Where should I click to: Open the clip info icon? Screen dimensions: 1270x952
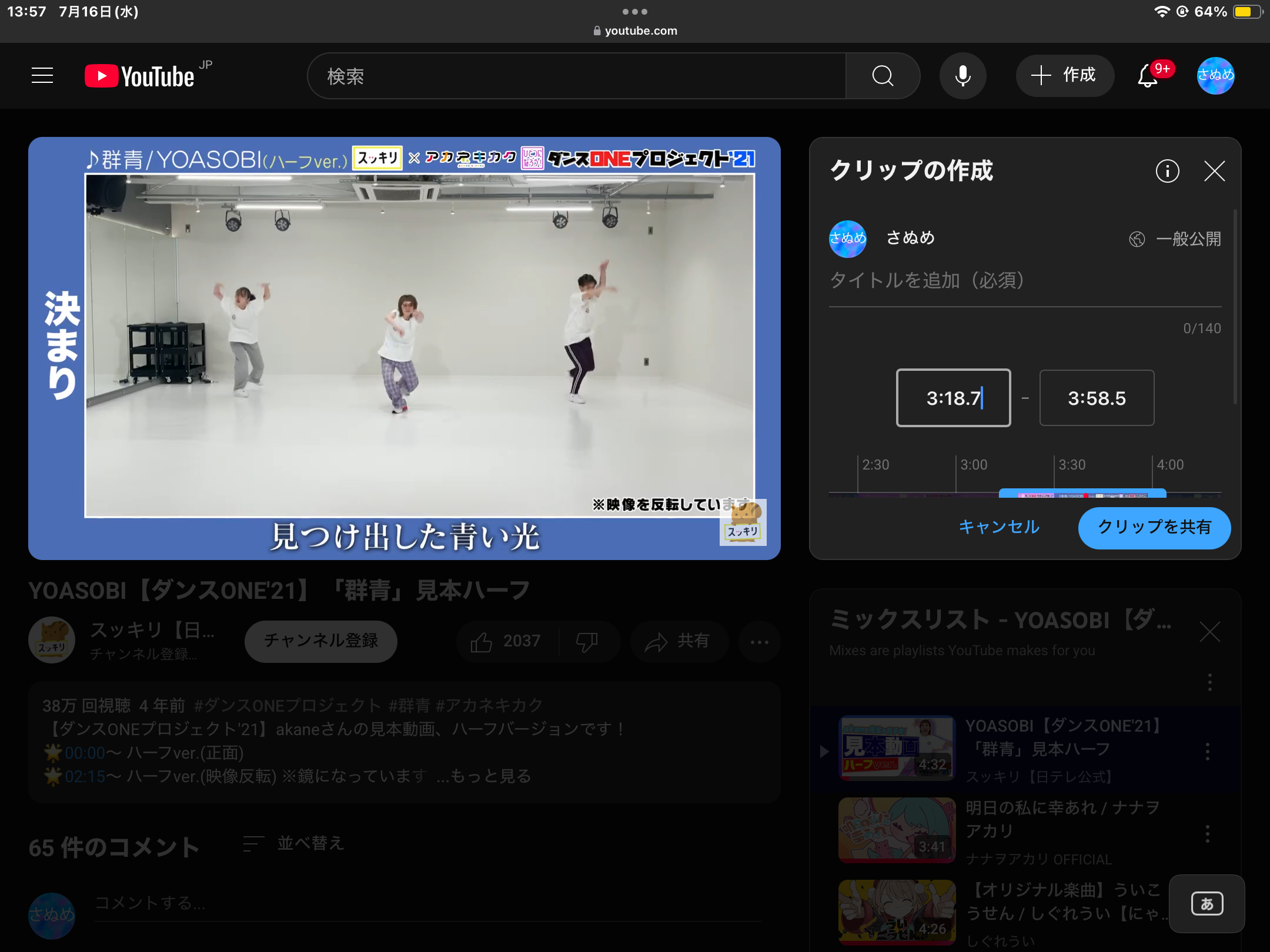coord(1167,171)
